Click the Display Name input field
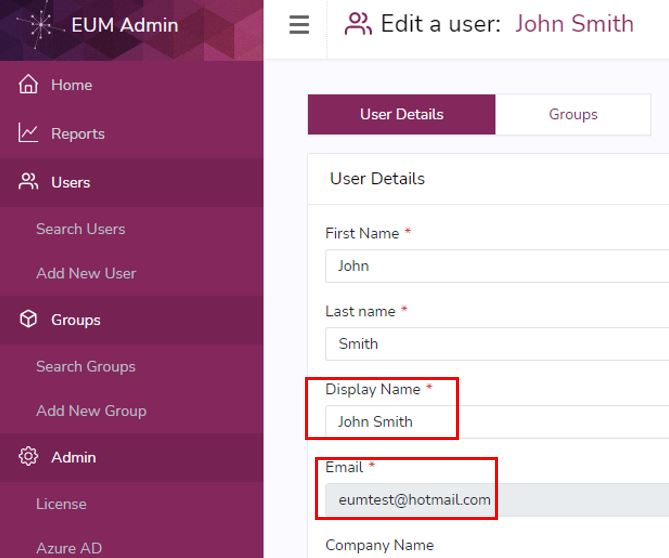Viewport: 669px width, 558px height. (x=497, y=421)
